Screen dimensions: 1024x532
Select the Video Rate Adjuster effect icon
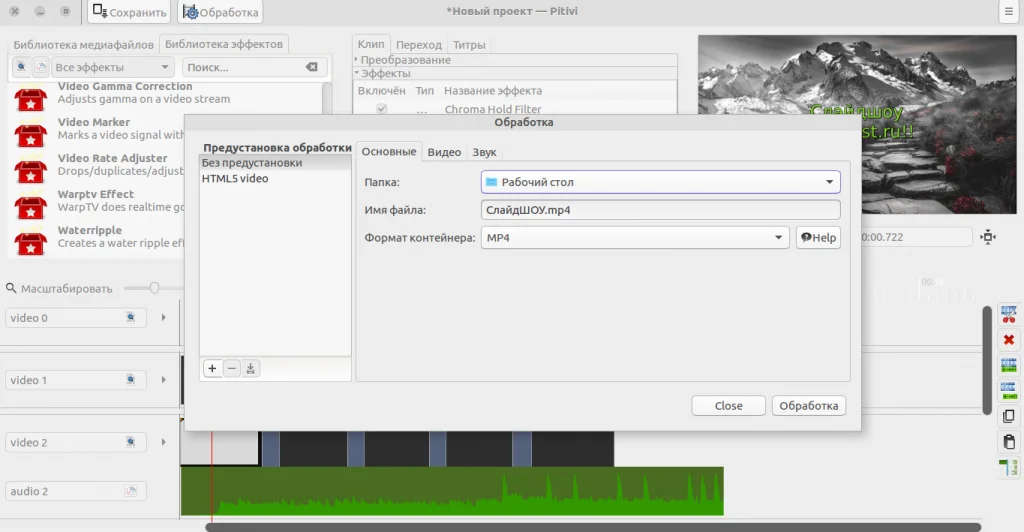[x=31, y=171]
